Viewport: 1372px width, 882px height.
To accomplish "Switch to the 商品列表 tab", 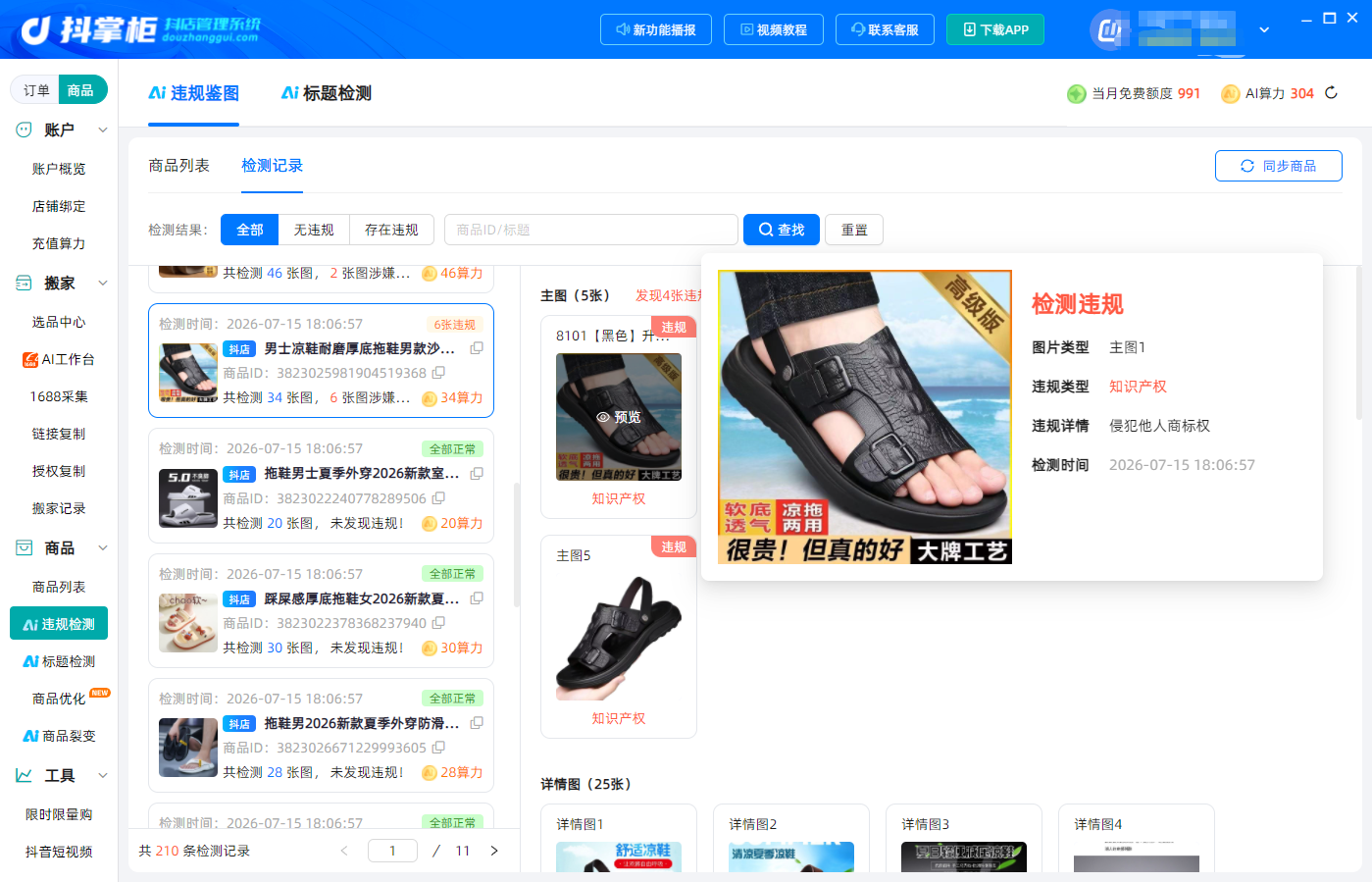I will (178, 166).
